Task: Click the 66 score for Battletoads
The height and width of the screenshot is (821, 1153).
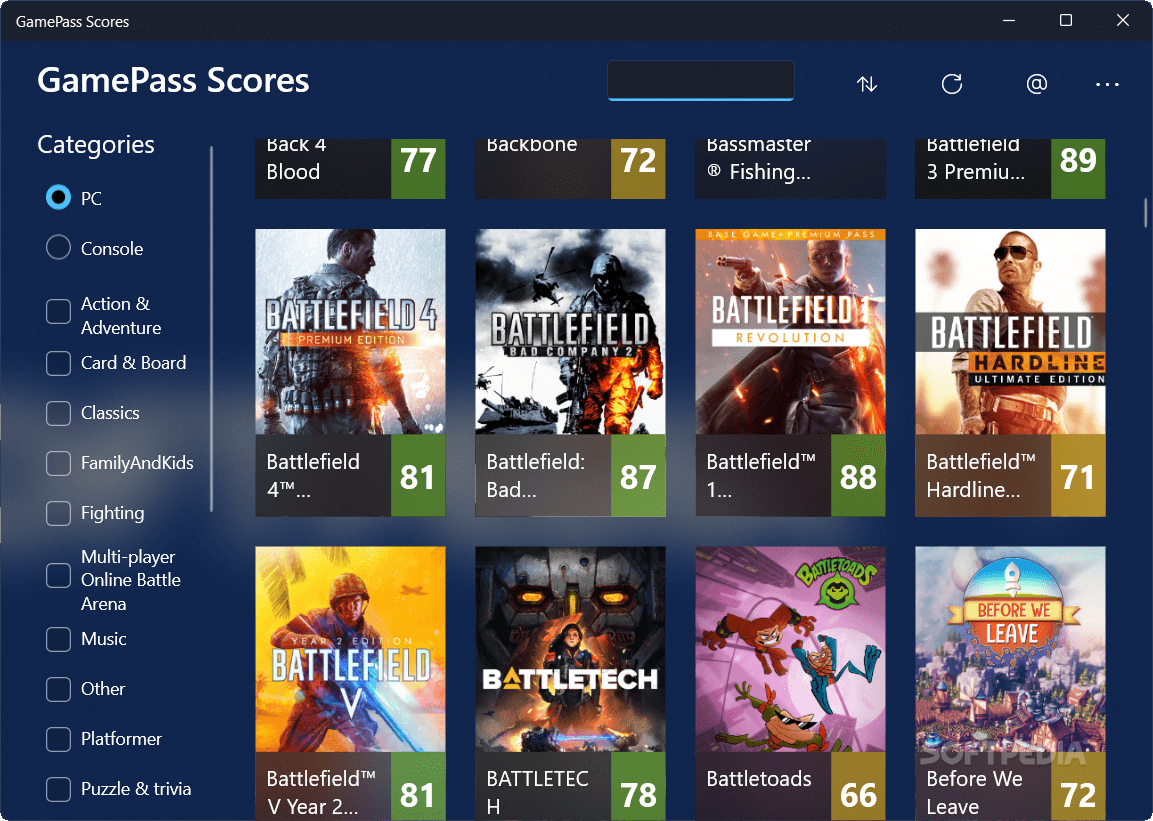Action: [x=858, y=787]
